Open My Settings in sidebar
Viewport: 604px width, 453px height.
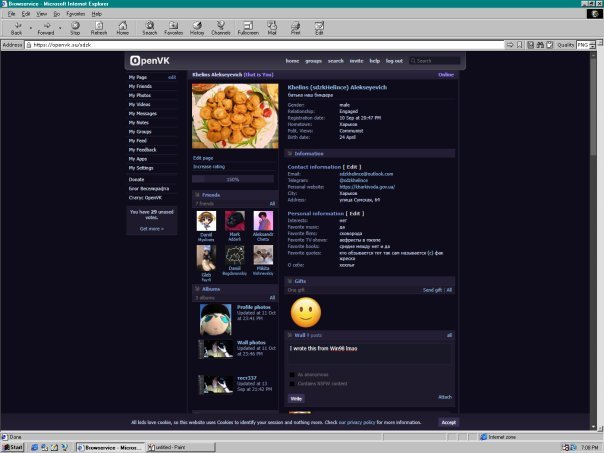click(141, 168)
